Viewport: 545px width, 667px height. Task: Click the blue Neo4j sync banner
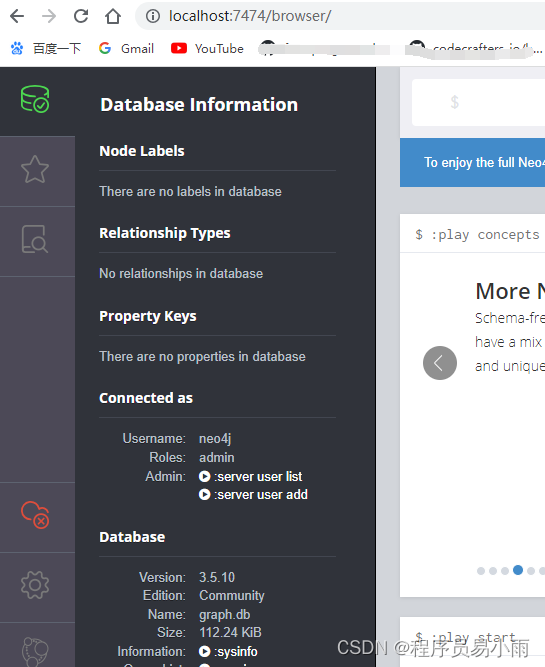click(x=472, y=162)
